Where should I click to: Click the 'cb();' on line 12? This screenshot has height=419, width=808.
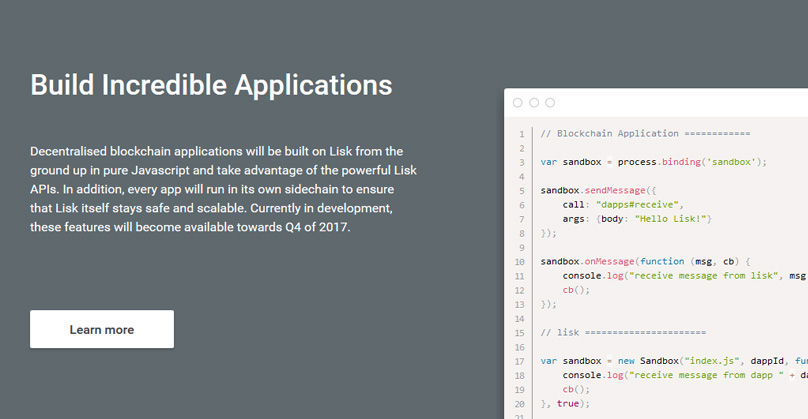pyautogui.click(x=576, y=290)
